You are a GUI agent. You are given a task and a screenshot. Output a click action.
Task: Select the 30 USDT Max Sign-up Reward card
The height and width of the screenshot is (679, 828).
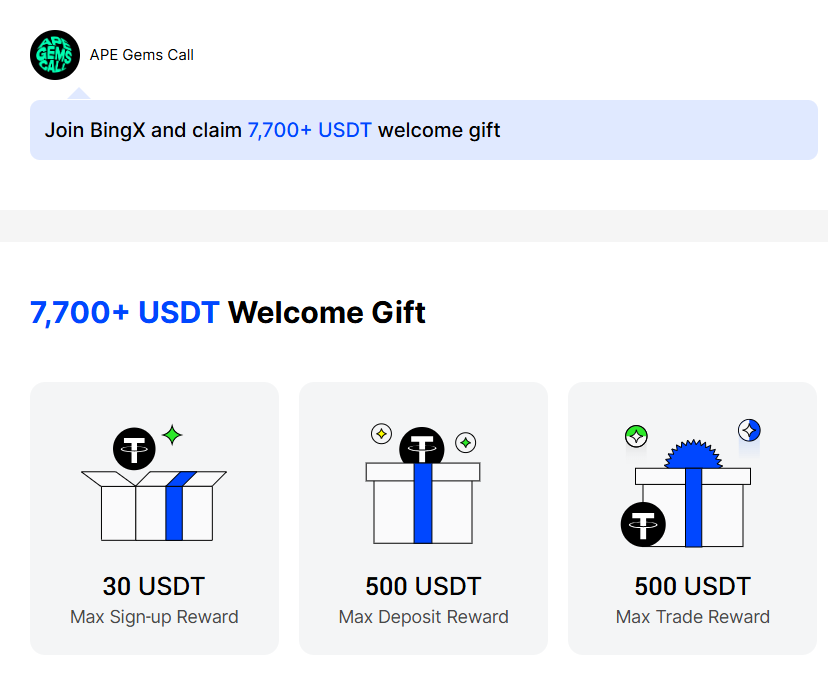pos(154,518)
